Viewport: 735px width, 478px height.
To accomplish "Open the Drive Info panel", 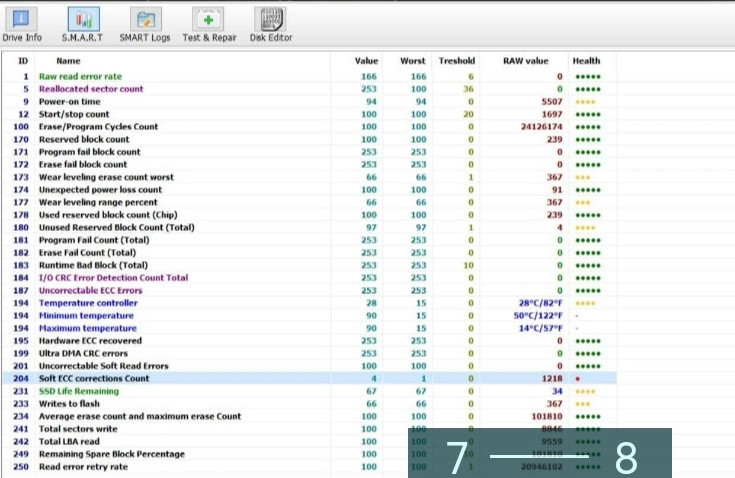I will (22, 24).
